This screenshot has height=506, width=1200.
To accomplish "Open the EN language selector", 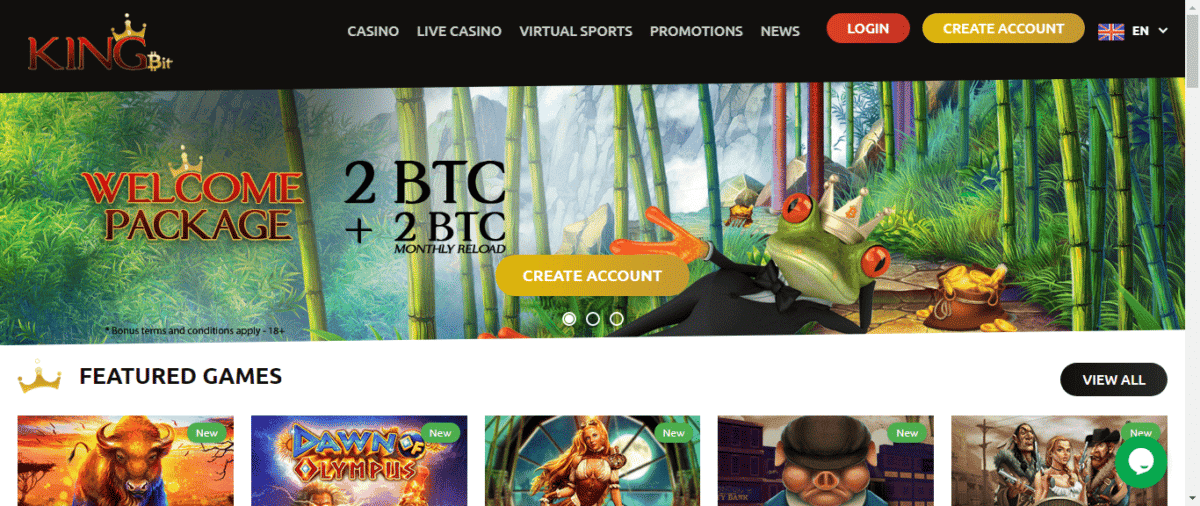I will click(1133, 31).
